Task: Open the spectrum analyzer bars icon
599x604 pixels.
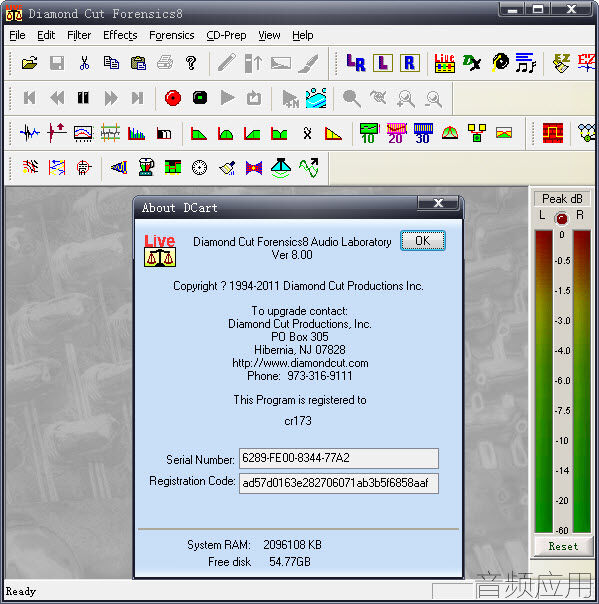Action: pos(136,133)
